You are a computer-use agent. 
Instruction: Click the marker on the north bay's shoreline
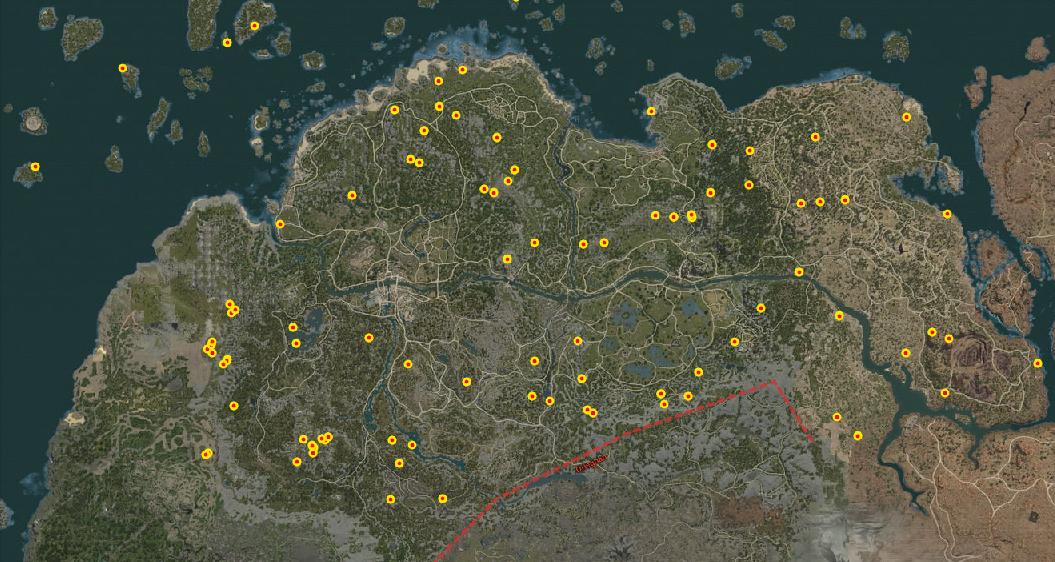pyautogui.click(x=651, y=111)
